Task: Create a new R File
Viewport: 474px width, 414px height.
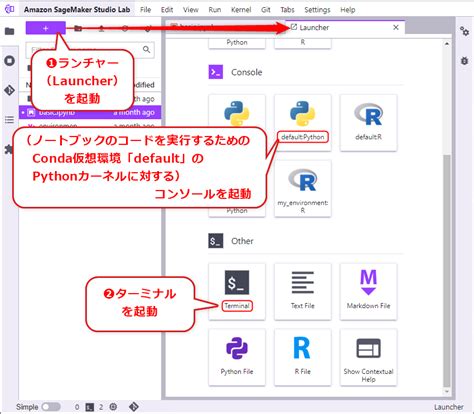Action: coord(302,357)
